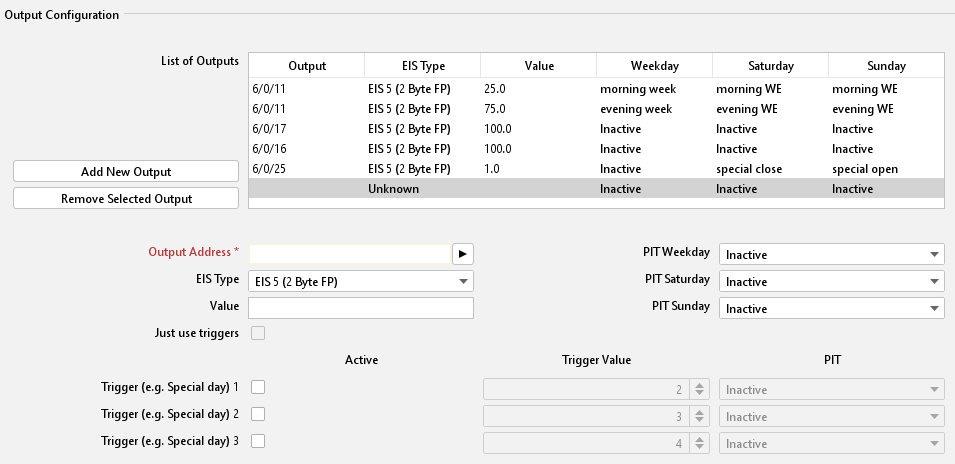
Task: Open the PIT Weekday dropdown
Action: (x=831, y=255)
